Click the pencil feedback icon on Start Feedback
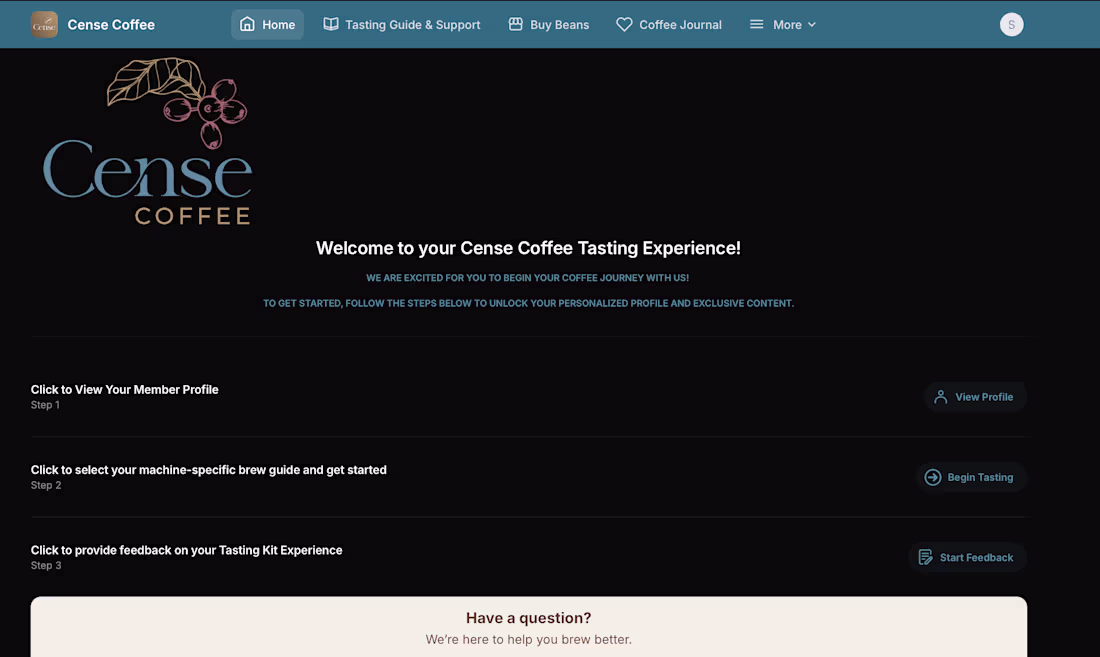 tap(925, 557)
